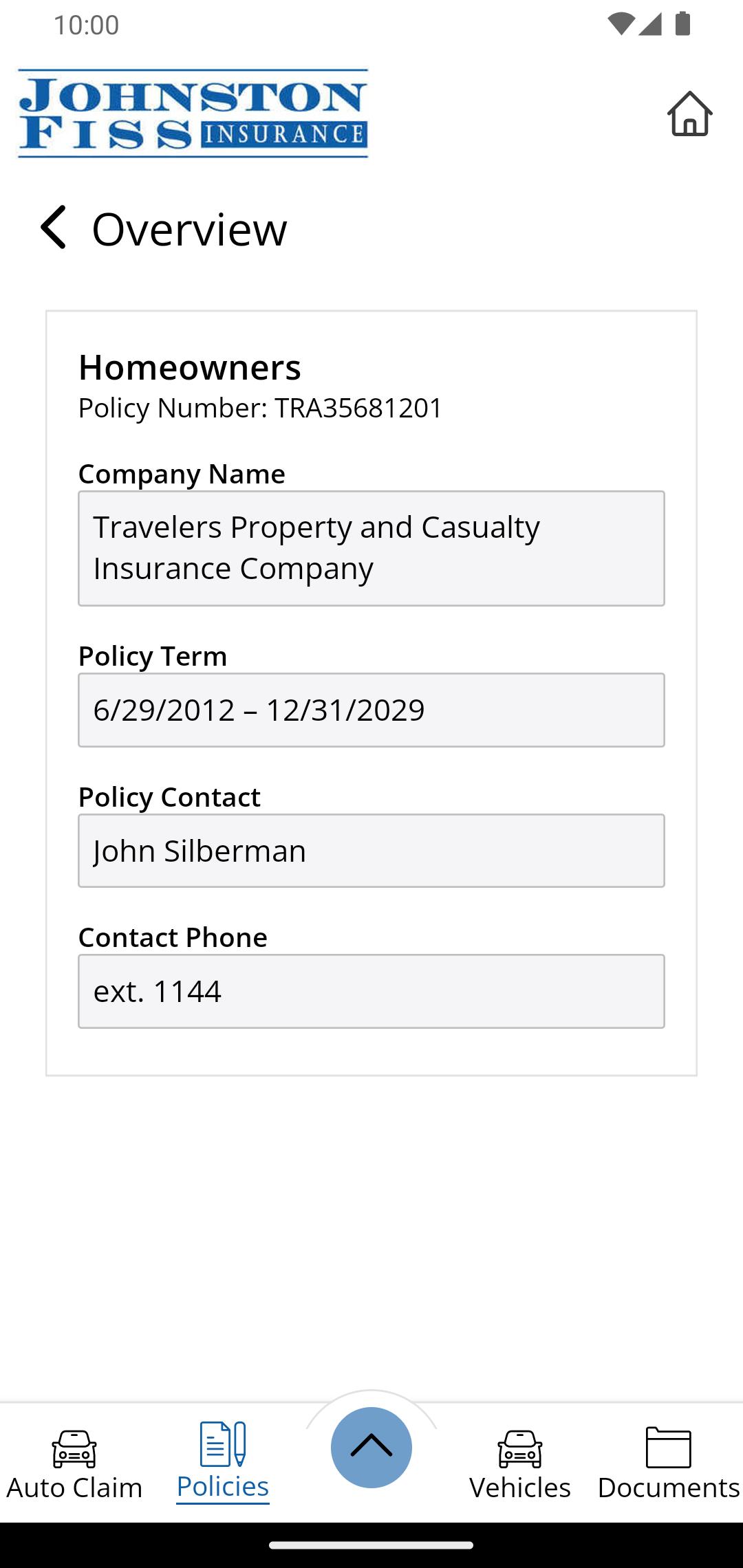The height and width of the screenshot is (1568, 743).
Task: Open the Auto Claim car icon
Action: (x=74, y=1448)
